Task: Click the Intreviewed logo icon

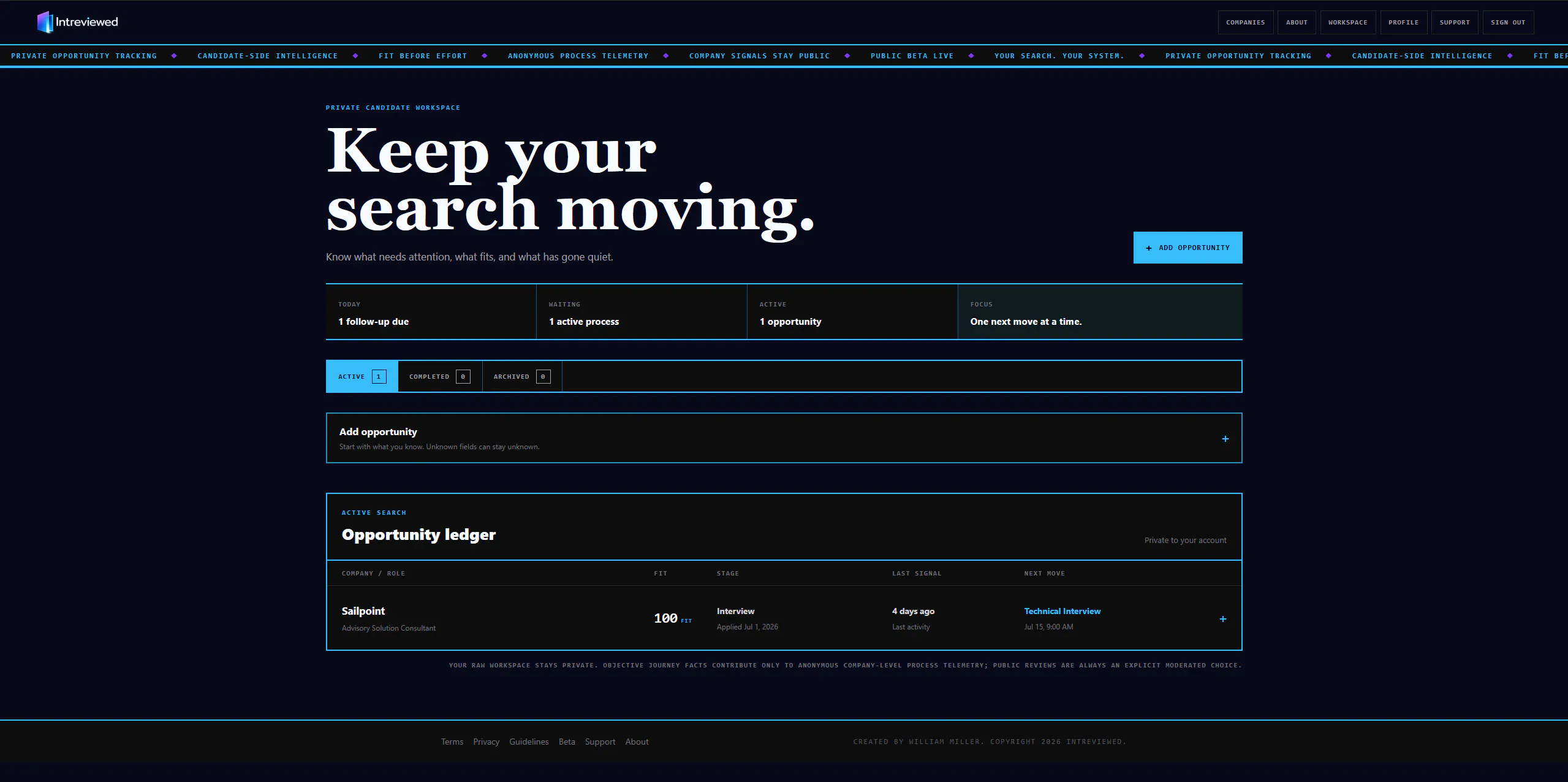Action: point(45,22)
